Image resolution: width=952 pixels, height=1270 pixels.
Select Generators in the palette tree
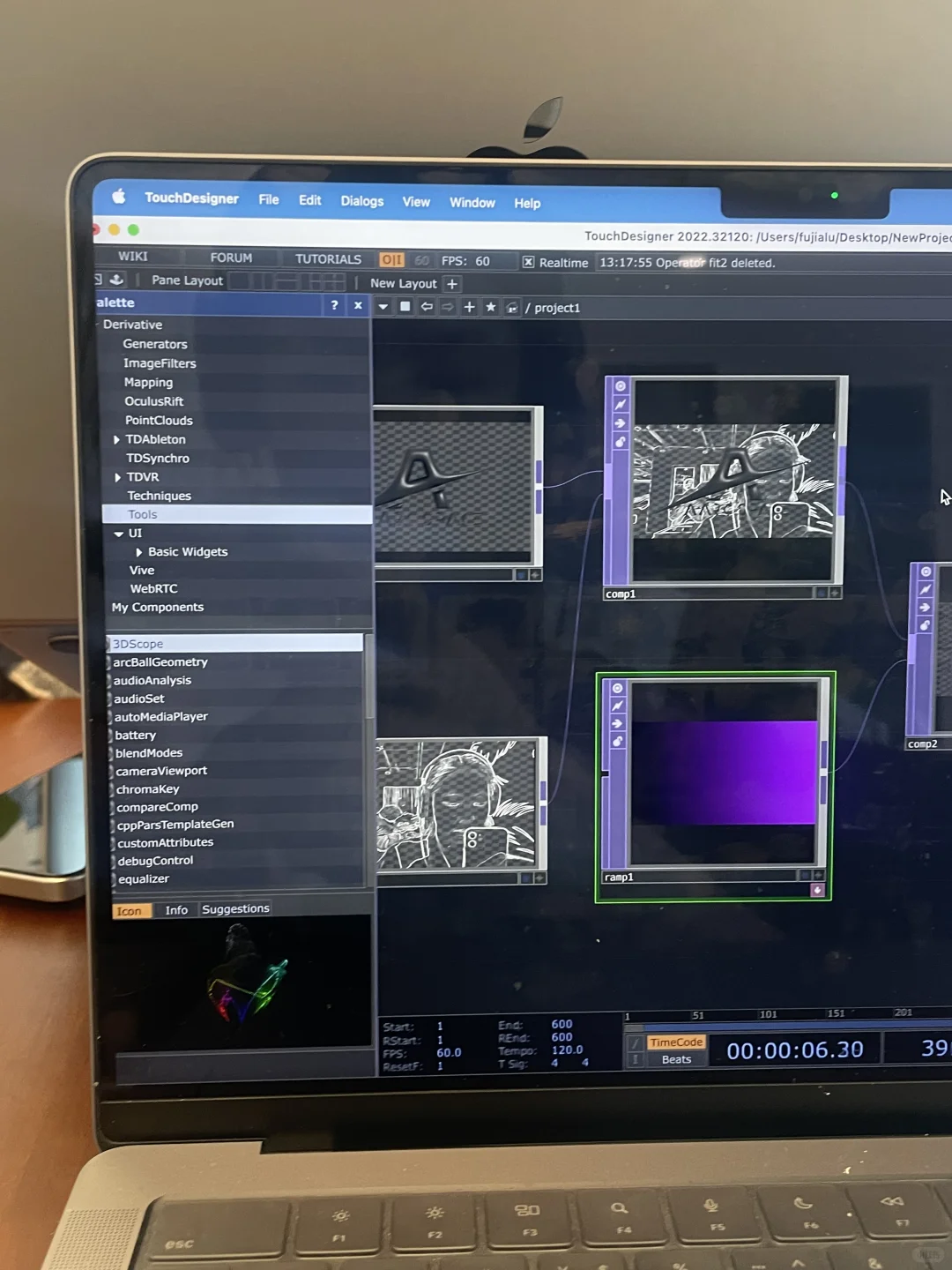point(155,344)
